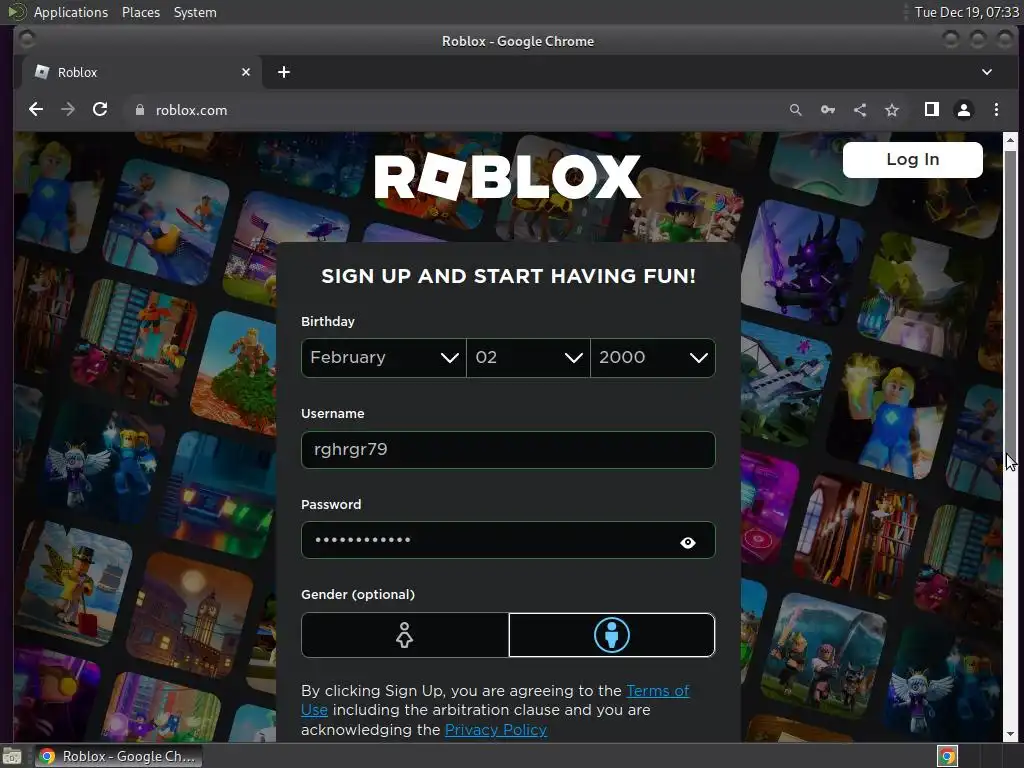The width and height of the screenshot is (1024, 768).
Task: Click the Roblox logo
Action: click(x=507, y=177)
